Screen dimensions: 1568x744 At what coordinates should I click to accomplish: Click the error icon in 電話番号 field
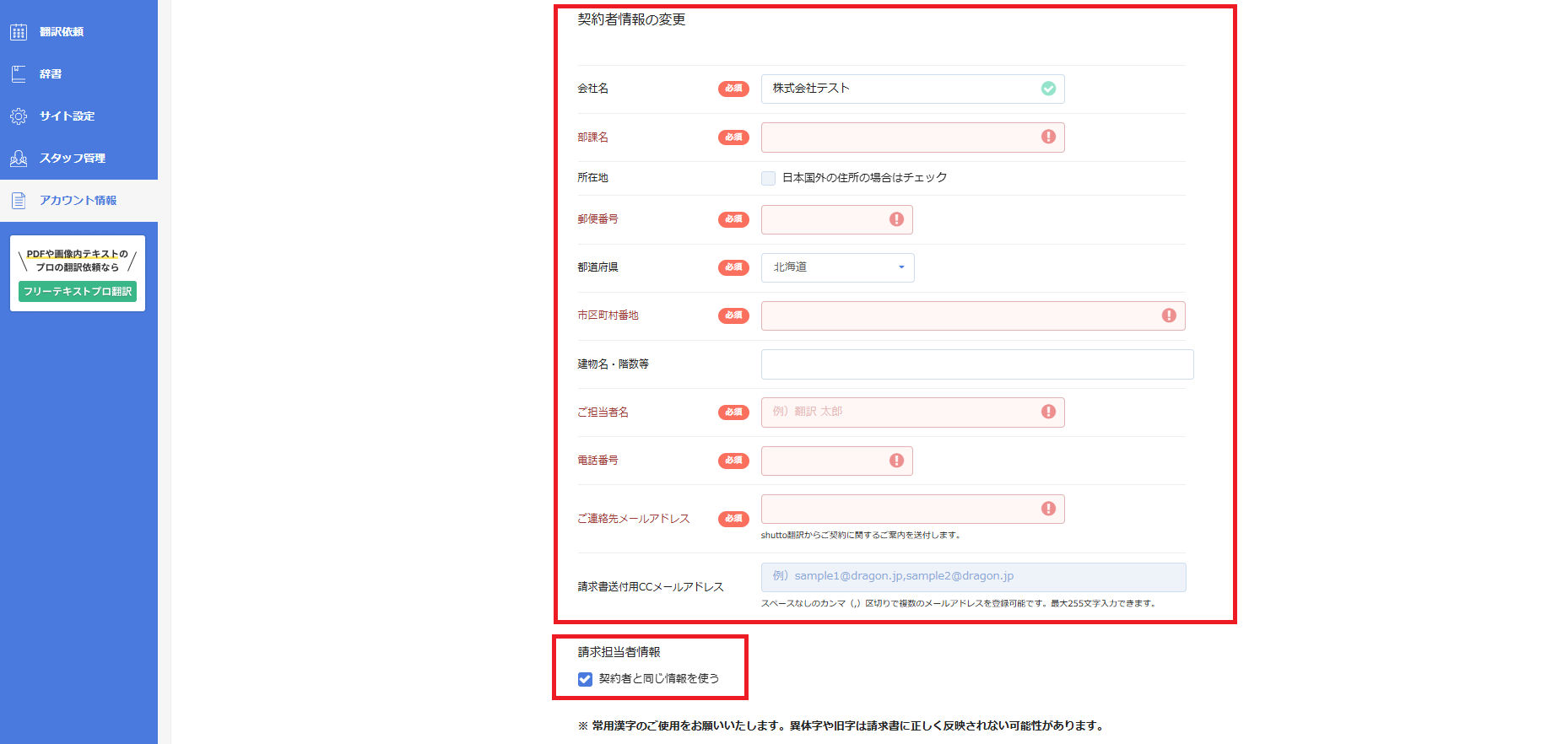896,461
